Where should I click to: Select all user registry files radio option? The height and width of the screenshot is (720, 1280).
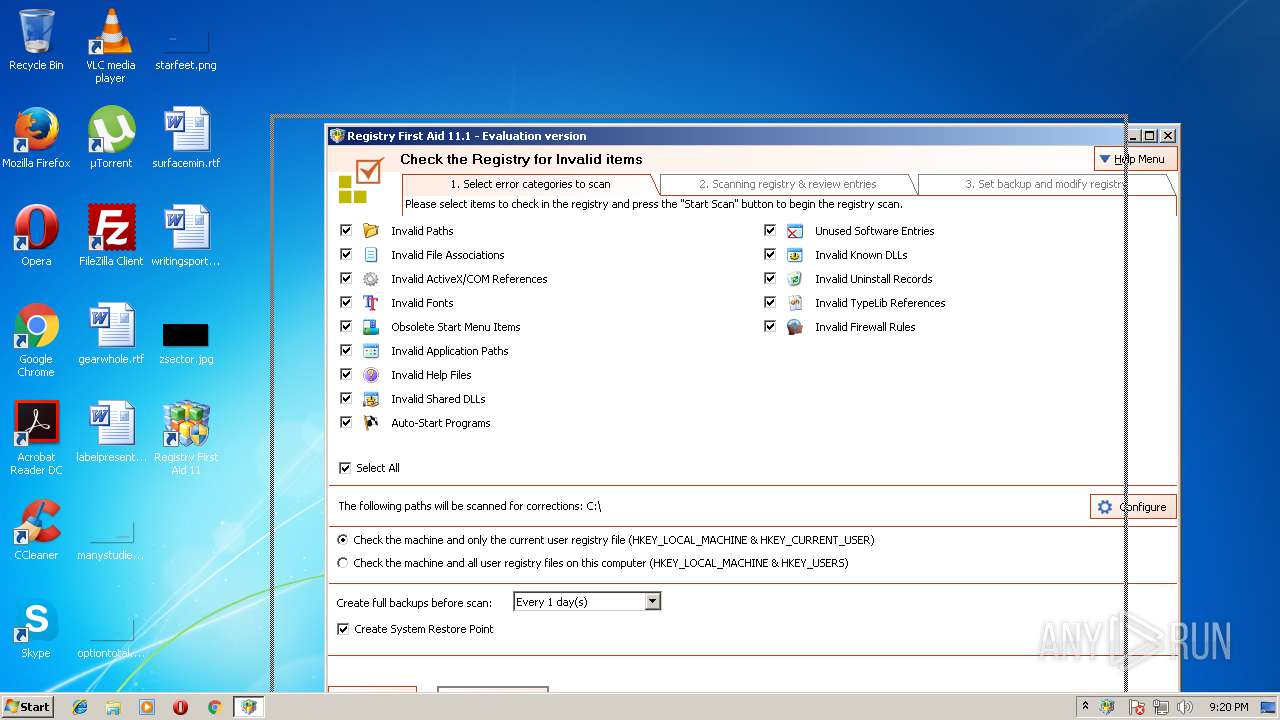pyautogui.click(x=343, y=563)
